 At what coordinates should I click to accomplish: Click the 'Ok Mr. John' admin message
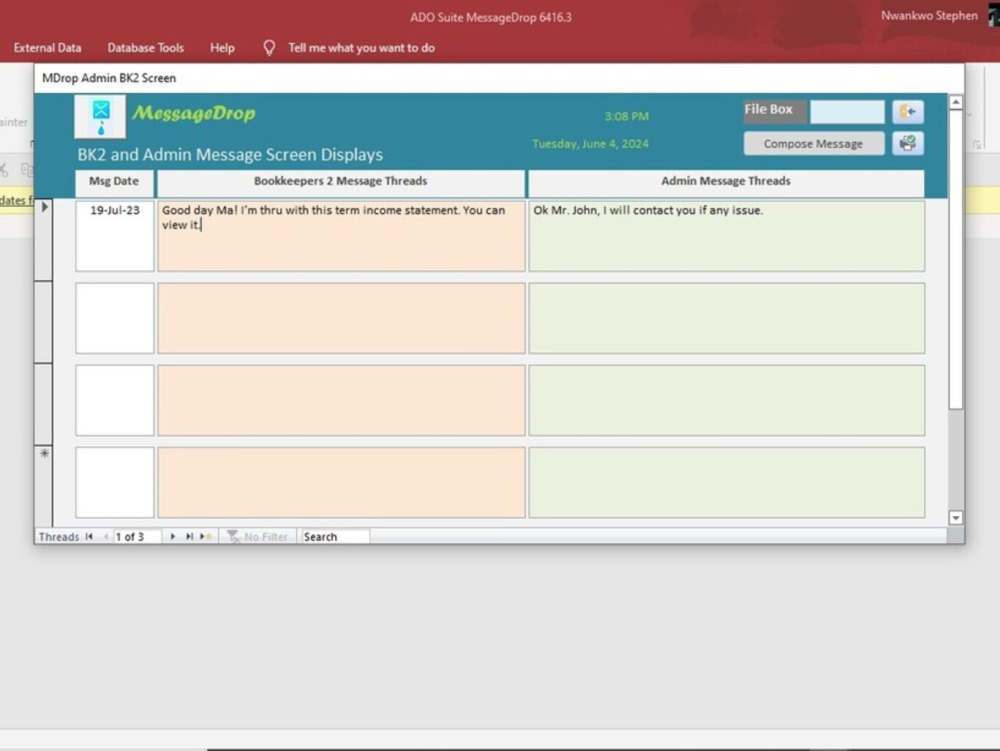tap(726, 236)
